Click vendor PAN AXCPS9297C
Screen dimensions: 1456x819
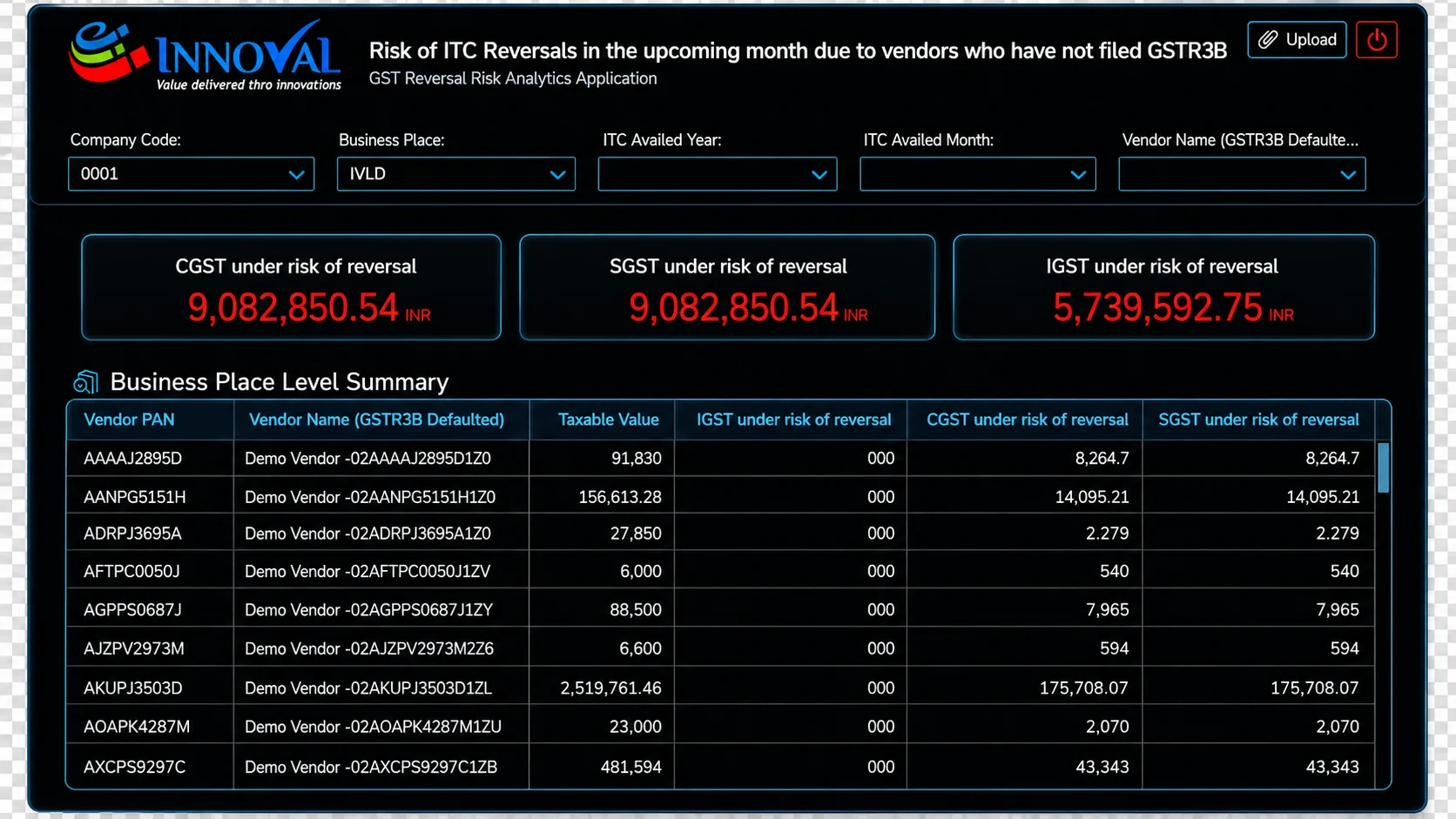134,767
